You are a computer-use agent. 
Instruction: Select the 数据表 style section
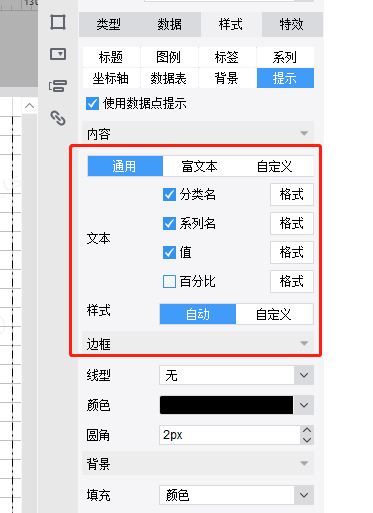click(169, 78)
